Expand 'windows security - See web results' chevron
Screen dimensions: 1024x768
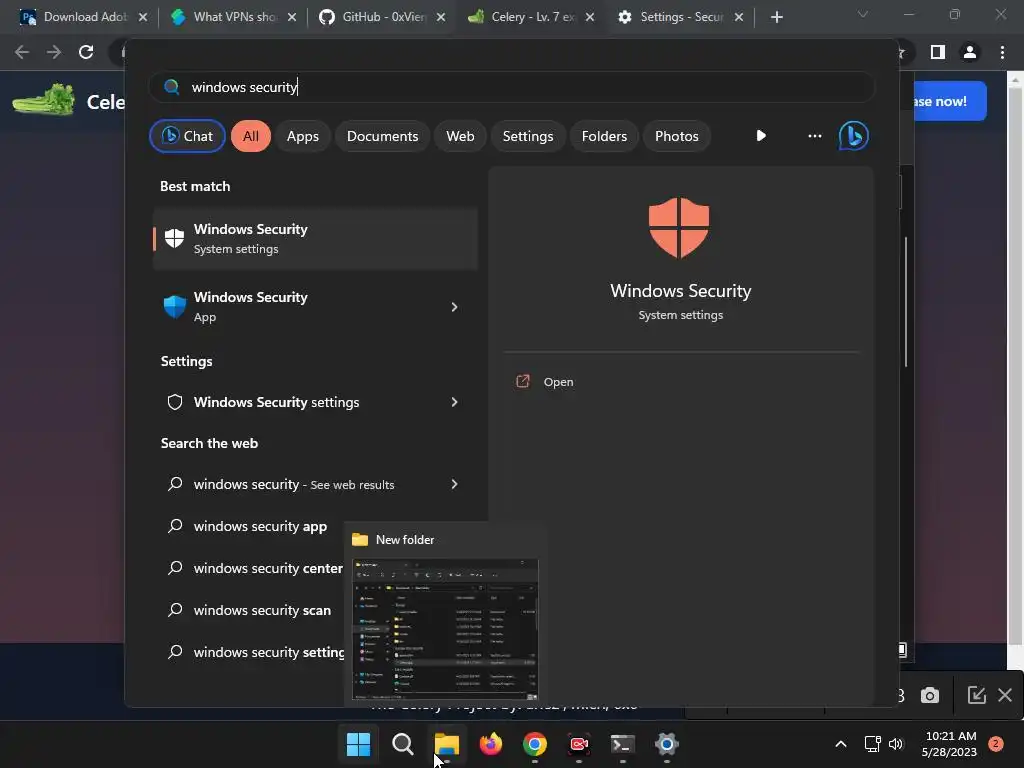[x=455, y=485]
